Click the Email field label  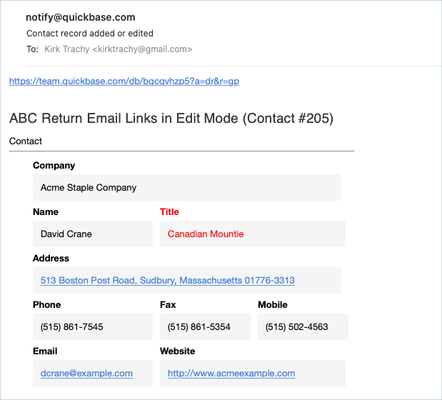(45, 351)
